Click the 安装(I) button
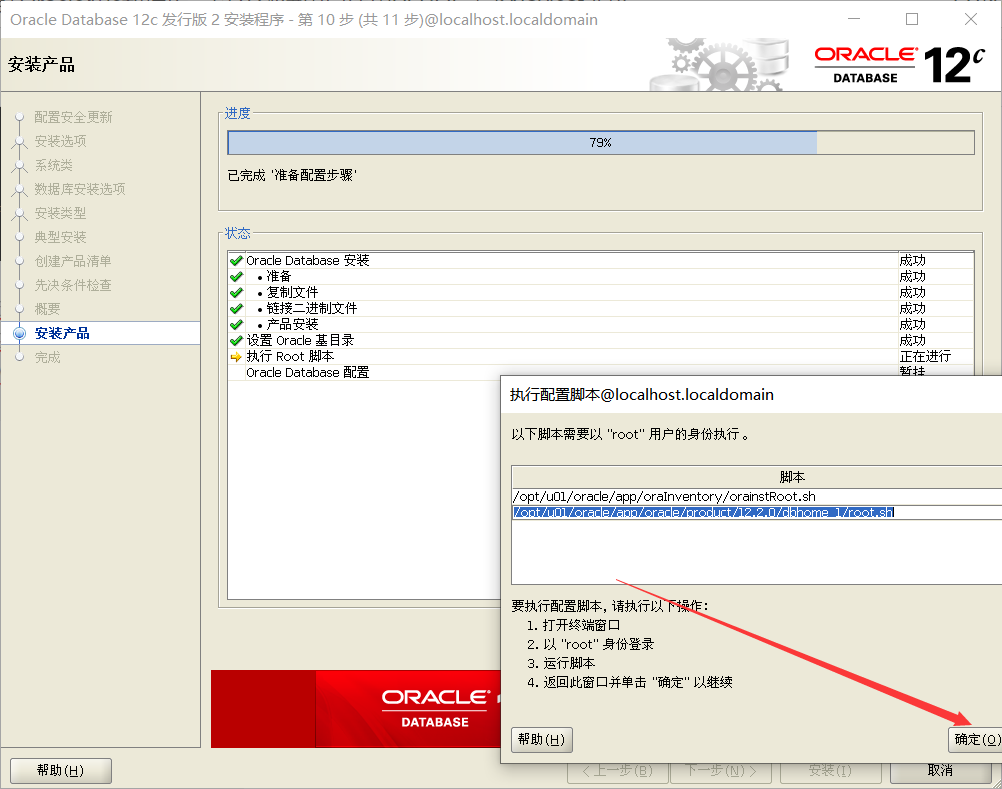The image size is (1002, 789). click(830, 770)
